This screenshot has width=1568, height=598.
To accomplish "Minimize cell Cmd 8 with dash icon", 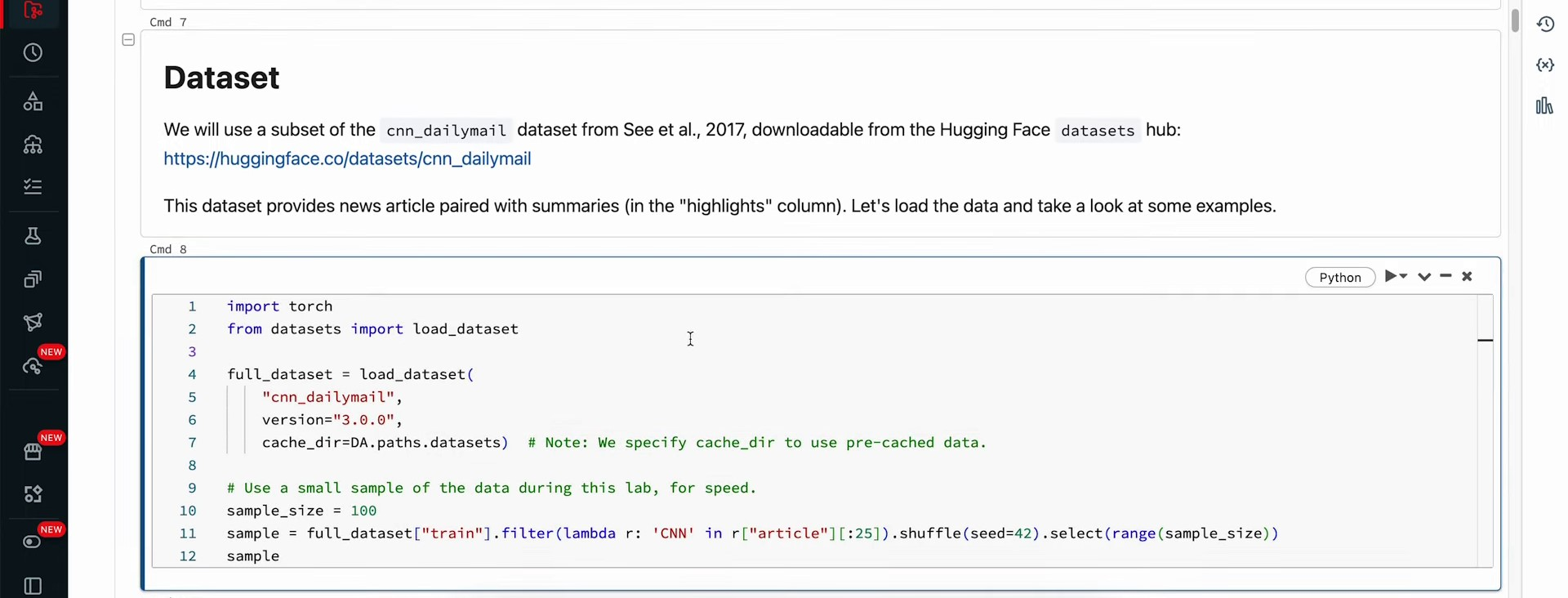I will click(x=1445, y=276).
